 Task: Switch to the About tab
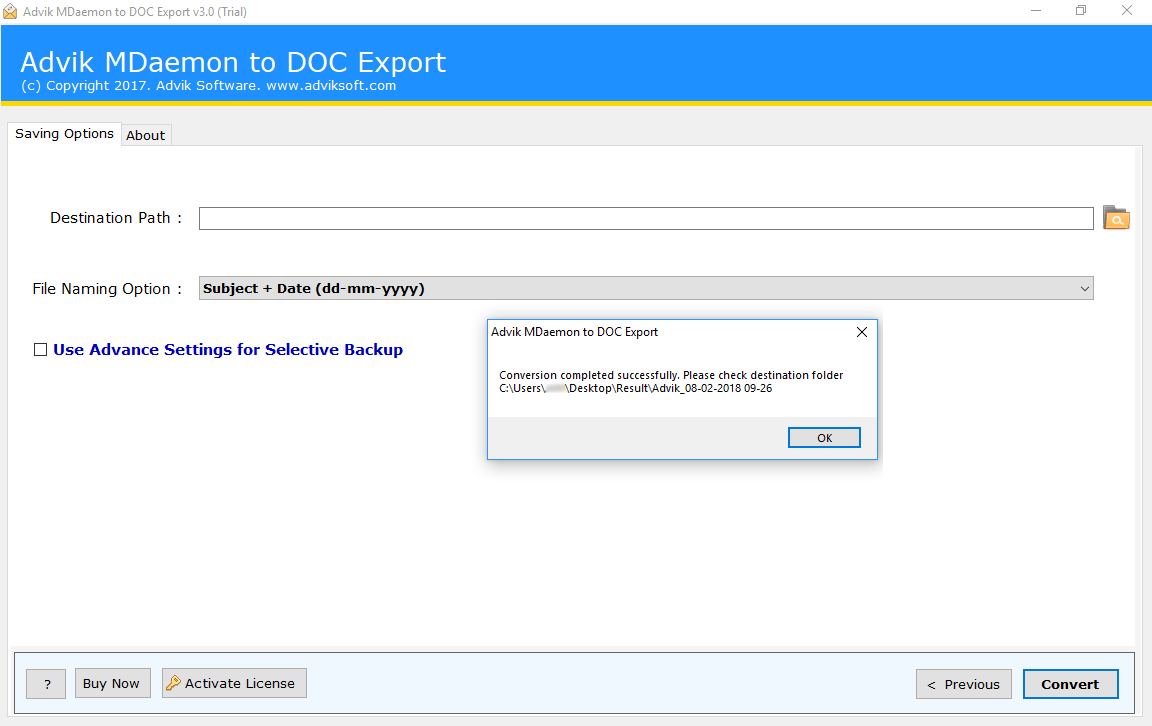click(x=145, y=135)
